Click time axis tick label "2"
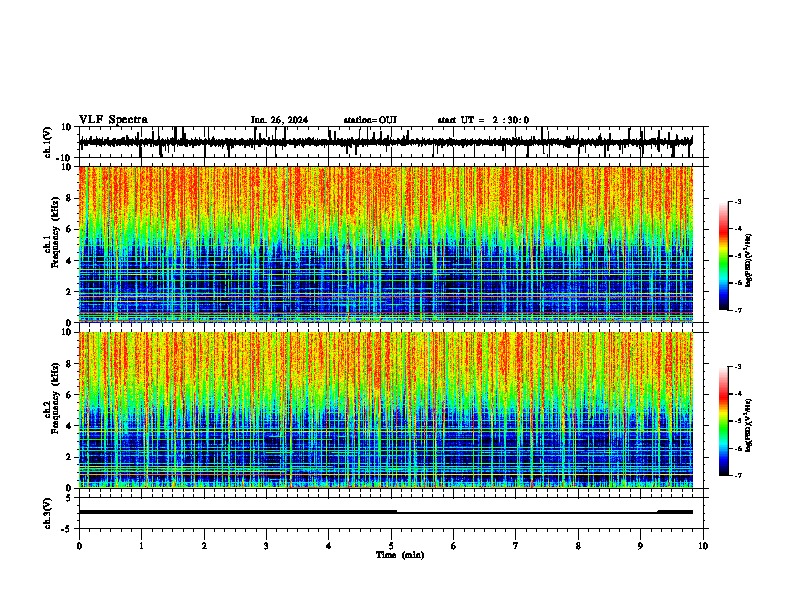 tap(204, 546)
